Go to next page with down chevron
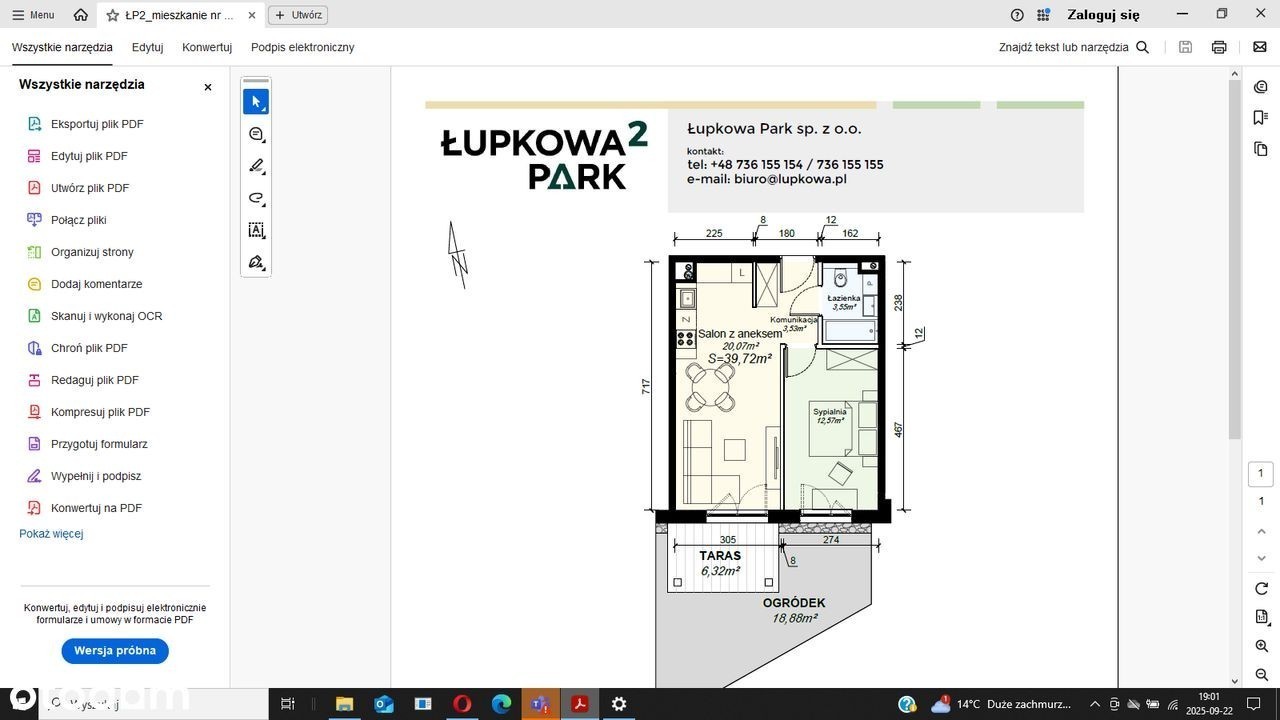The image size is (1280, 720). [1261, 558]
